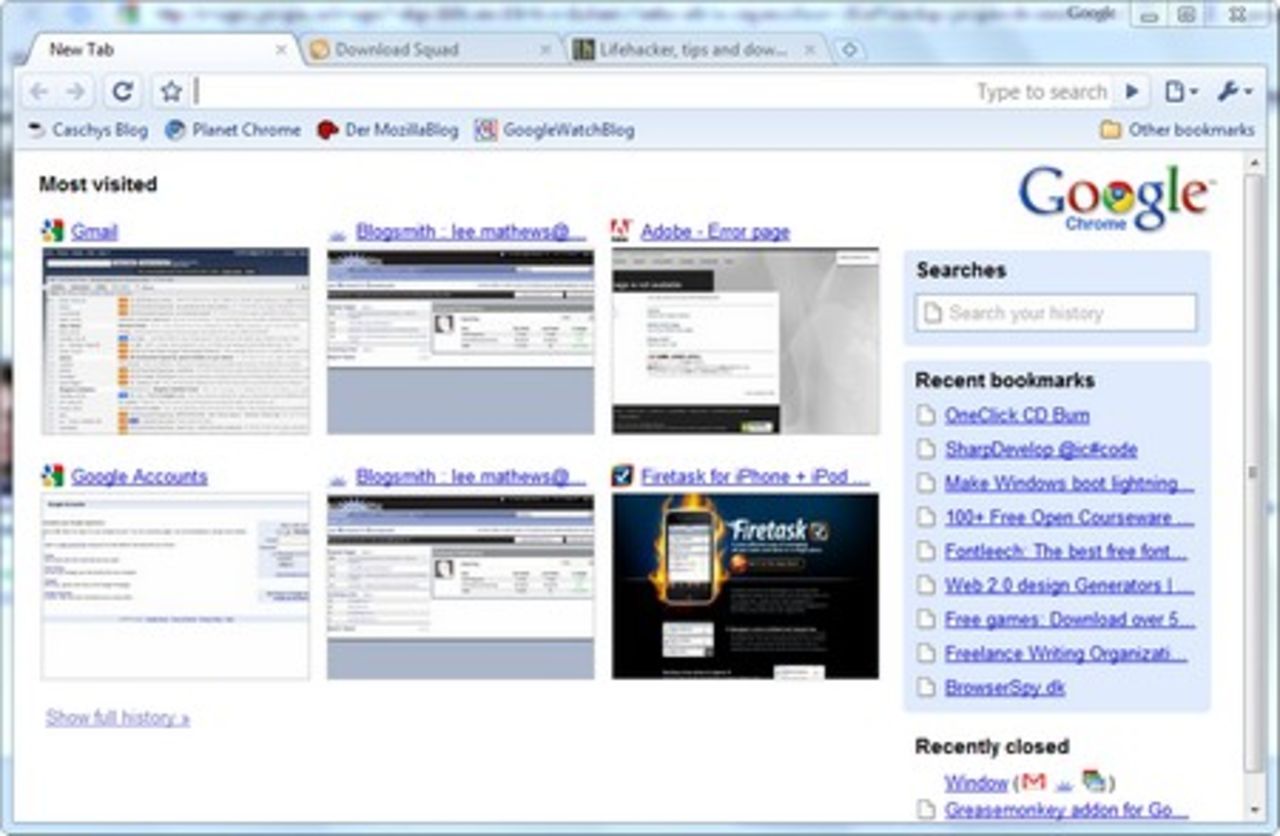Open the Firetask for iPhone thumbnail
Image resolution: width=1280 pixels, height=836 pixels.
coord(745,585)
